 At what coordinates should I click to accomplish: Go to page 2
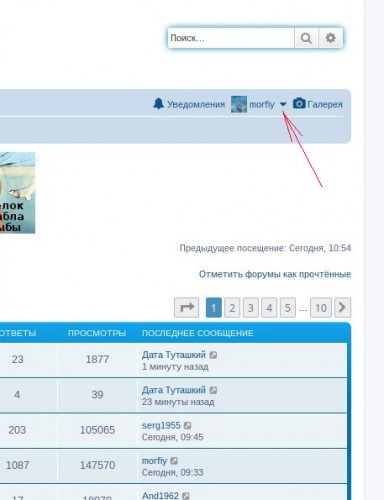tap(232, 307)
